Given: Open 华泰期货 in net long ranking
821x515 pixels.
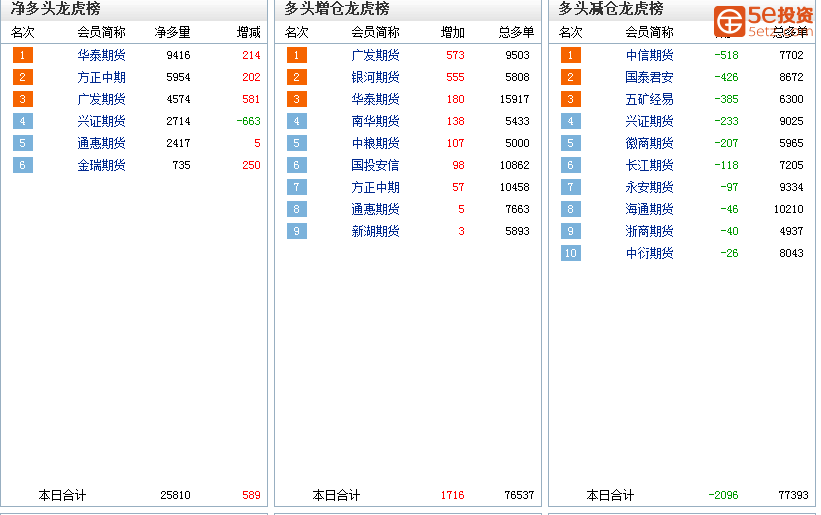Looking at the screenshot, I should pyautogui.click(x=101, y=55).
